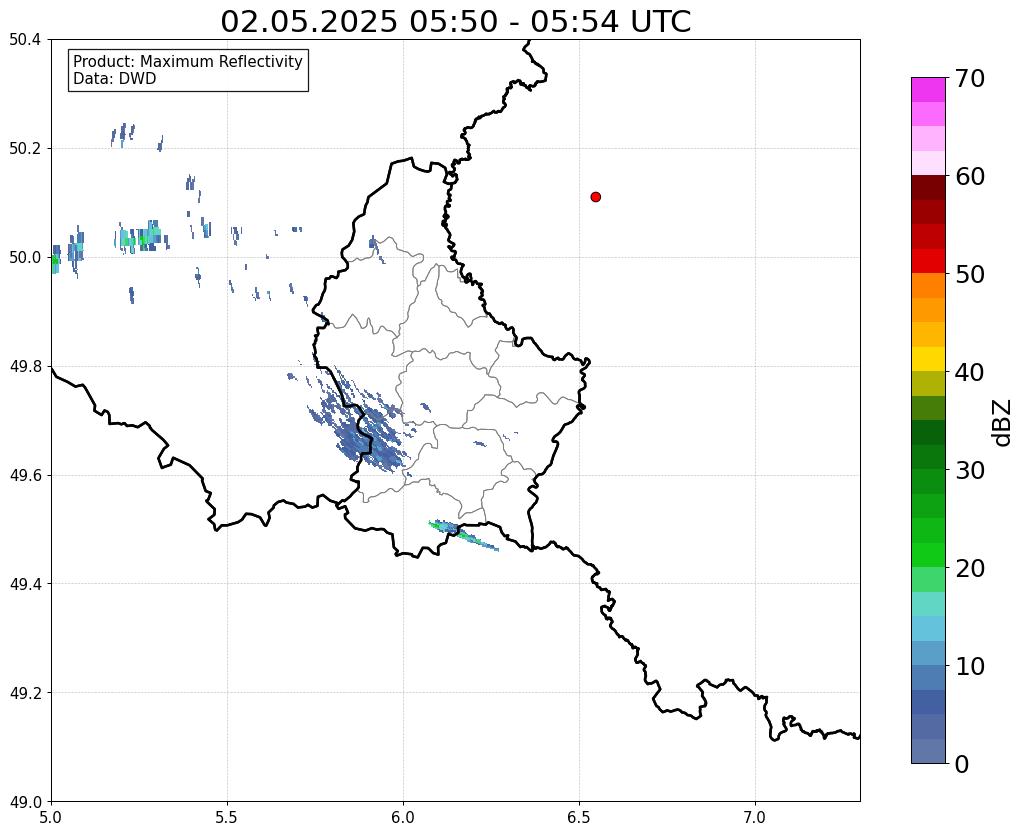Click the dark green swatch just above 30 dBZ

pyautogui.click(x=928, y=457)
